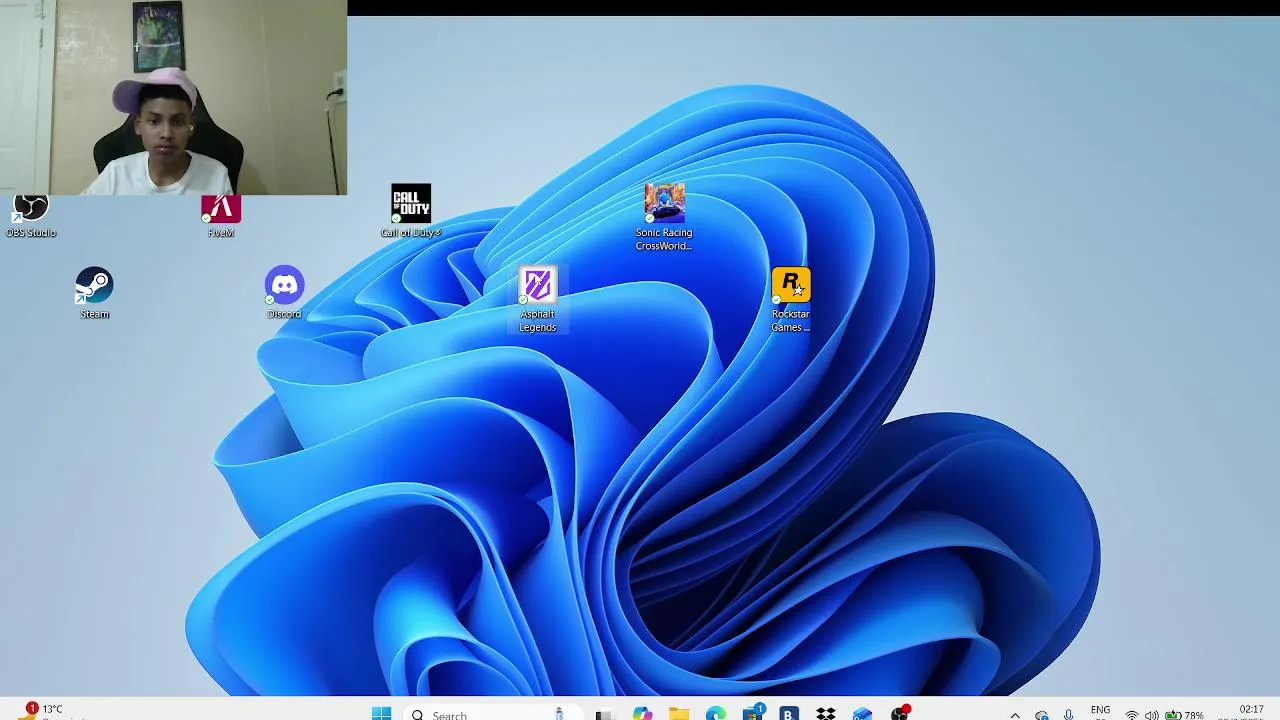Image resolution: width=1280 pixels, height=720 pixels.
Task: Show hidden system tray icons
Action: (x=1015, y=715)
